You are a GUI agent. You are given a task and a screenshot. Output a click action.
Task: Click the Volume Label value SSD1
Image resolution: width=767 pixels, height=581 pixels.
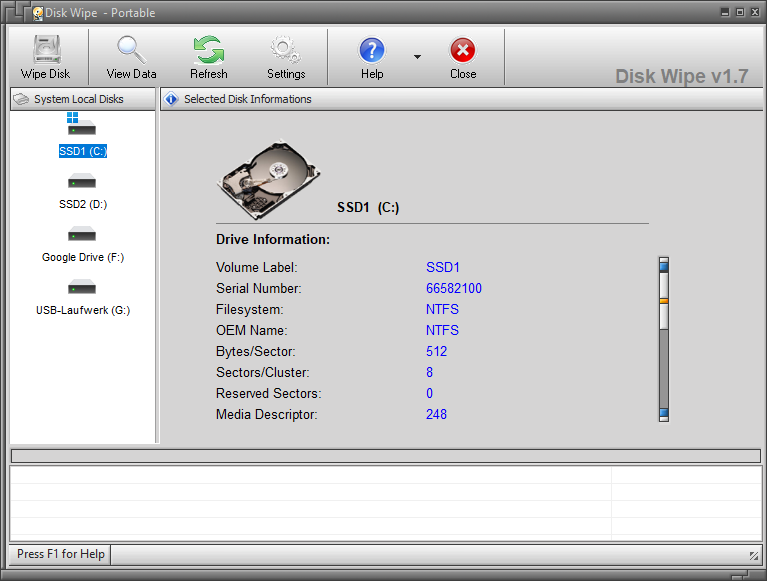click(443, 268)
